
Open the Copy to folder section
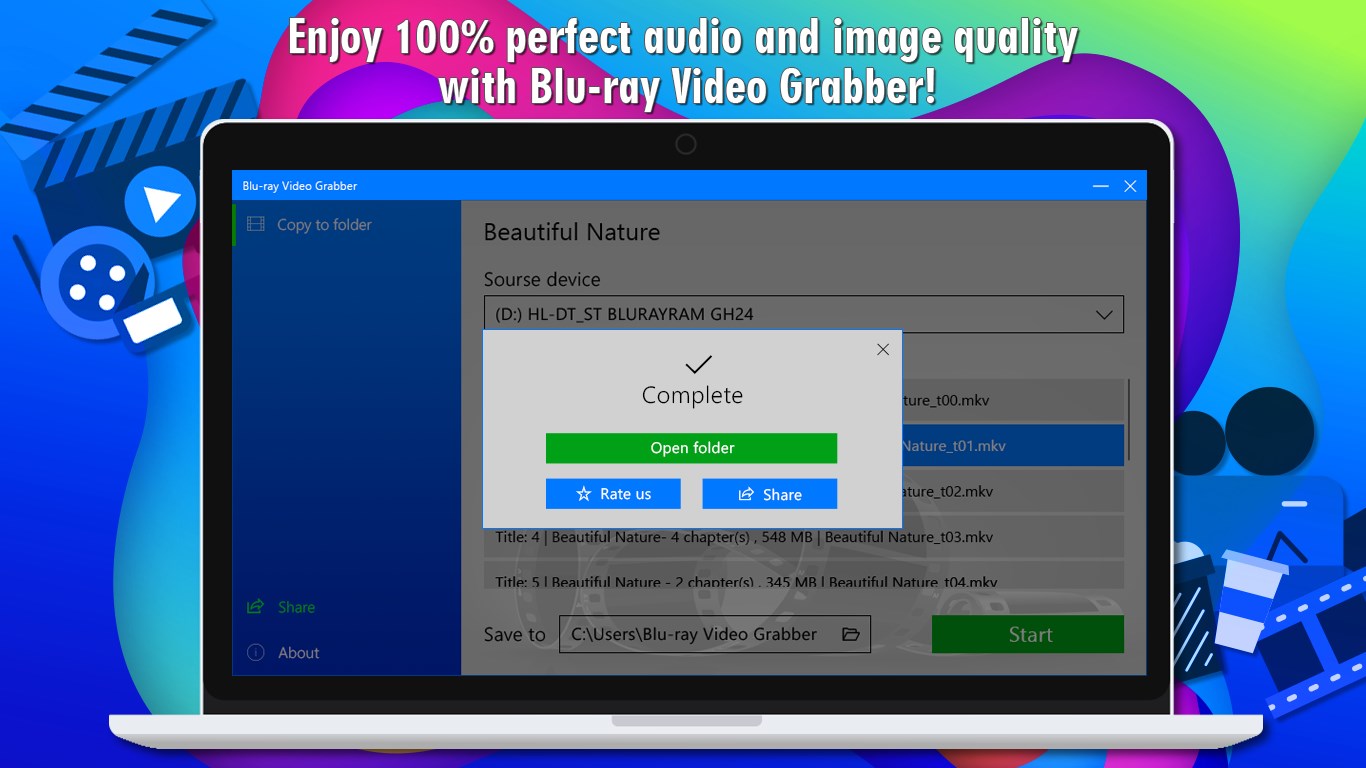[x=346, y=225]
